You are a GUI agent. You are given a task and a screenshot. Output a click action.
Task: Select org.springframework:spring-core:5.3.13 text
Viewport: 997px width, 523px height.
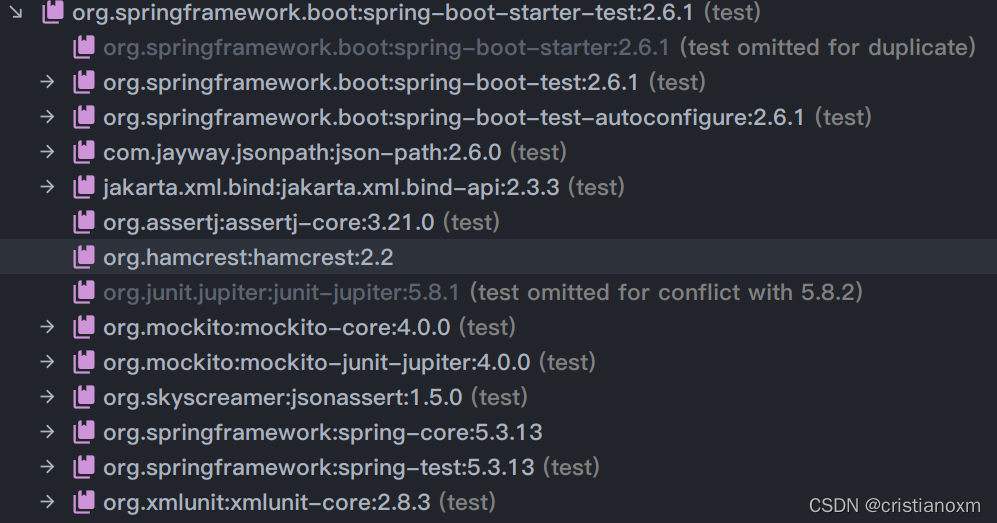pos(323,431)
